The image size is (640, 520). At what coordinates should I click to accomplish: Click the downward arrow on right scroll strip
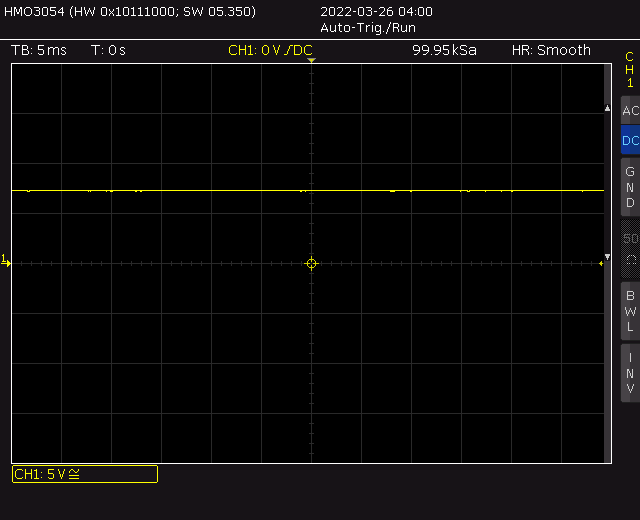pos(608,257)
